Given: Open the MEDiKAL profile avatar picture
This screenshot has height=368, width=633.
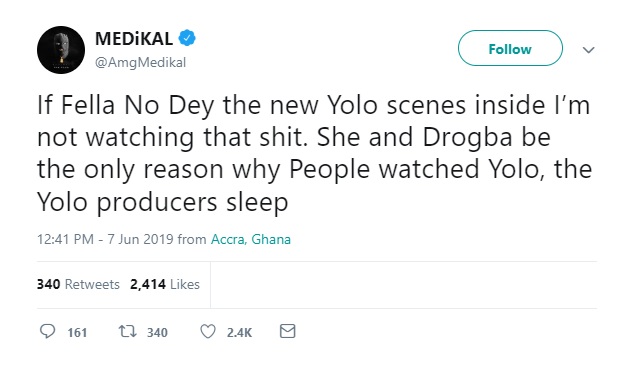Looking at the screenshot, I should pos(61,50).
